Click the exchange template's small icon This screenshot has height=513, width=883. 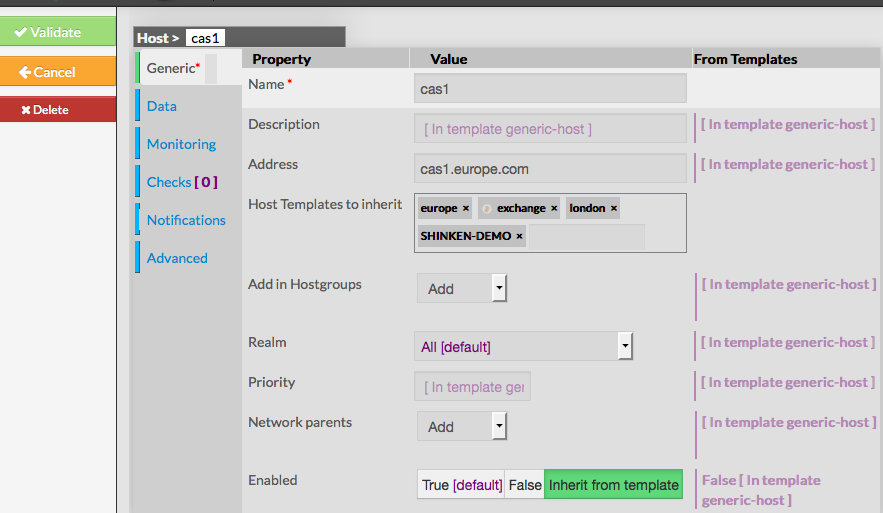point(487,208)
